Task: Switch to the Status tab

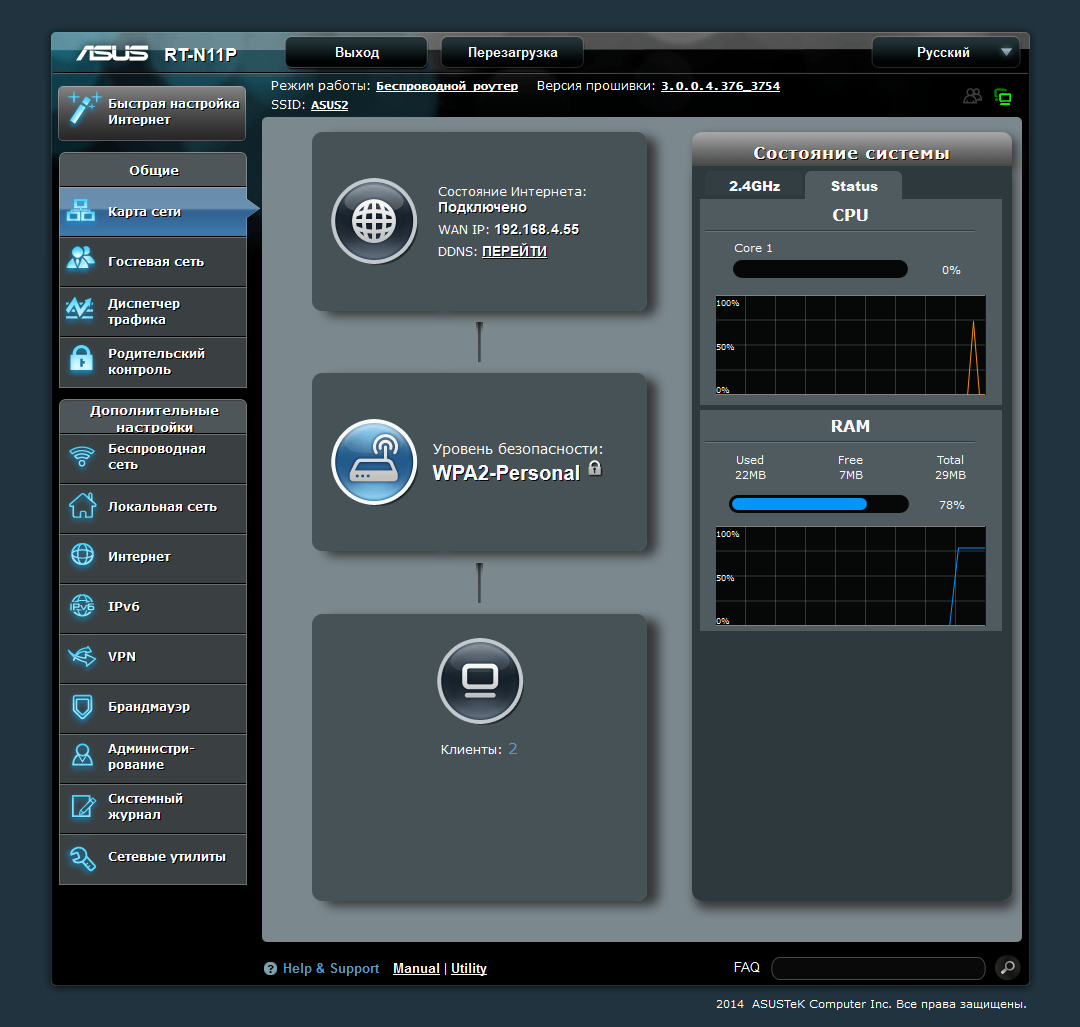Action: 854,186
